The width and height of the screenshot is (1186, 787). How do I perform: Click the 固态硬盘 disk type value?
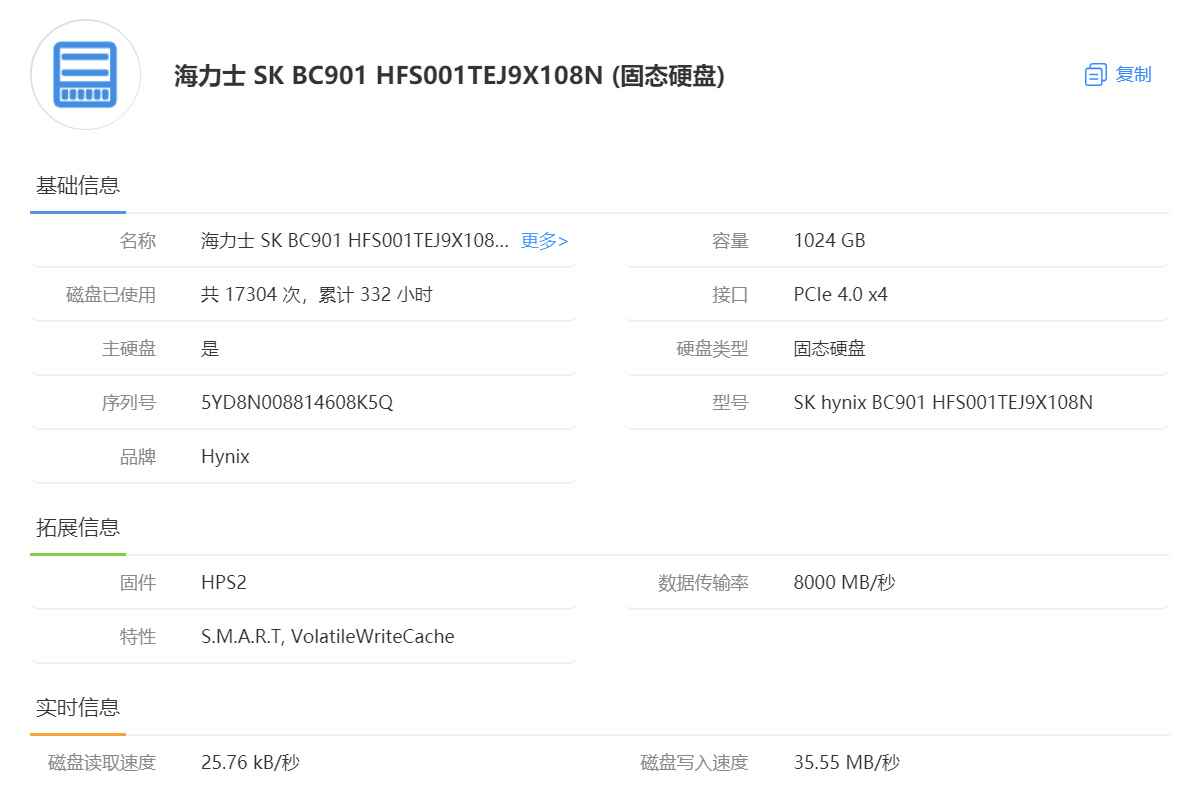click(x=829, y=349)
